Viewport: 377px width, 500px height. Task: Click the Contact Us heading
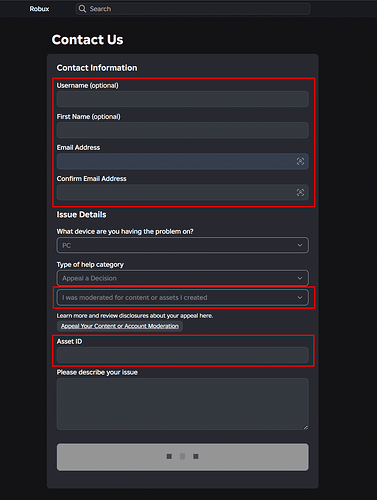(87, 40)
